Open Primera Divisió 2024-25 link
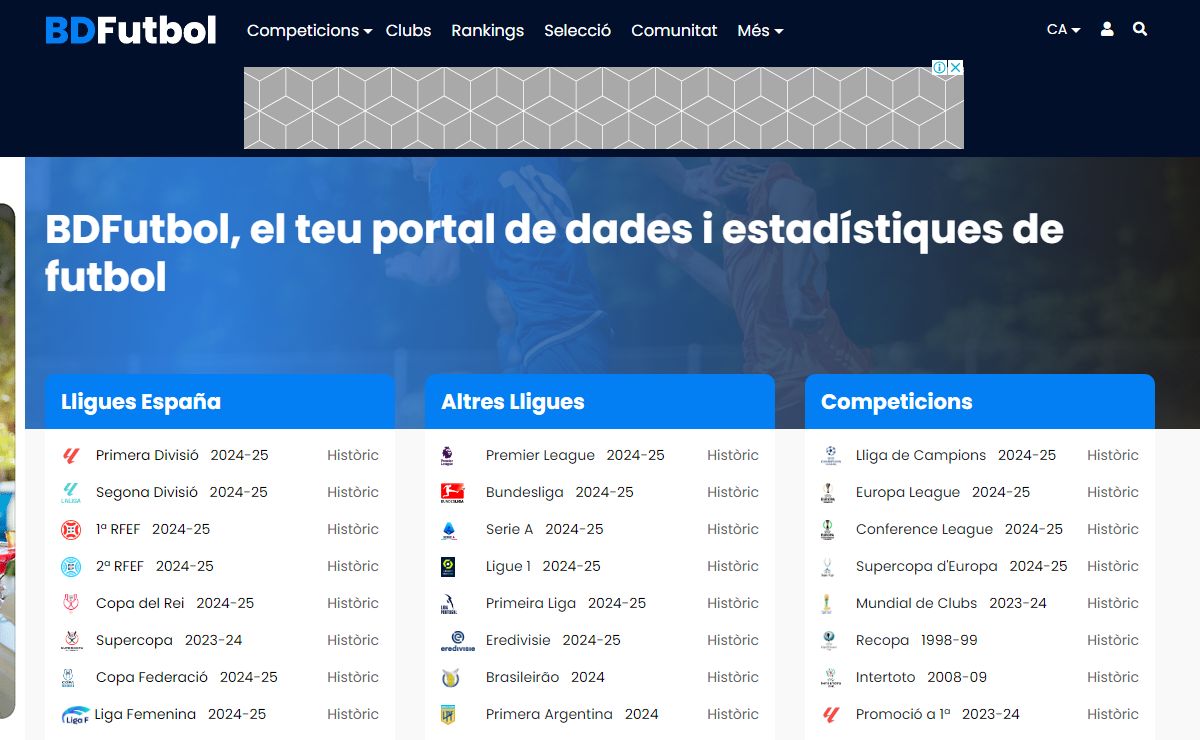This screenshot has height=740, width=1200. 182,455
